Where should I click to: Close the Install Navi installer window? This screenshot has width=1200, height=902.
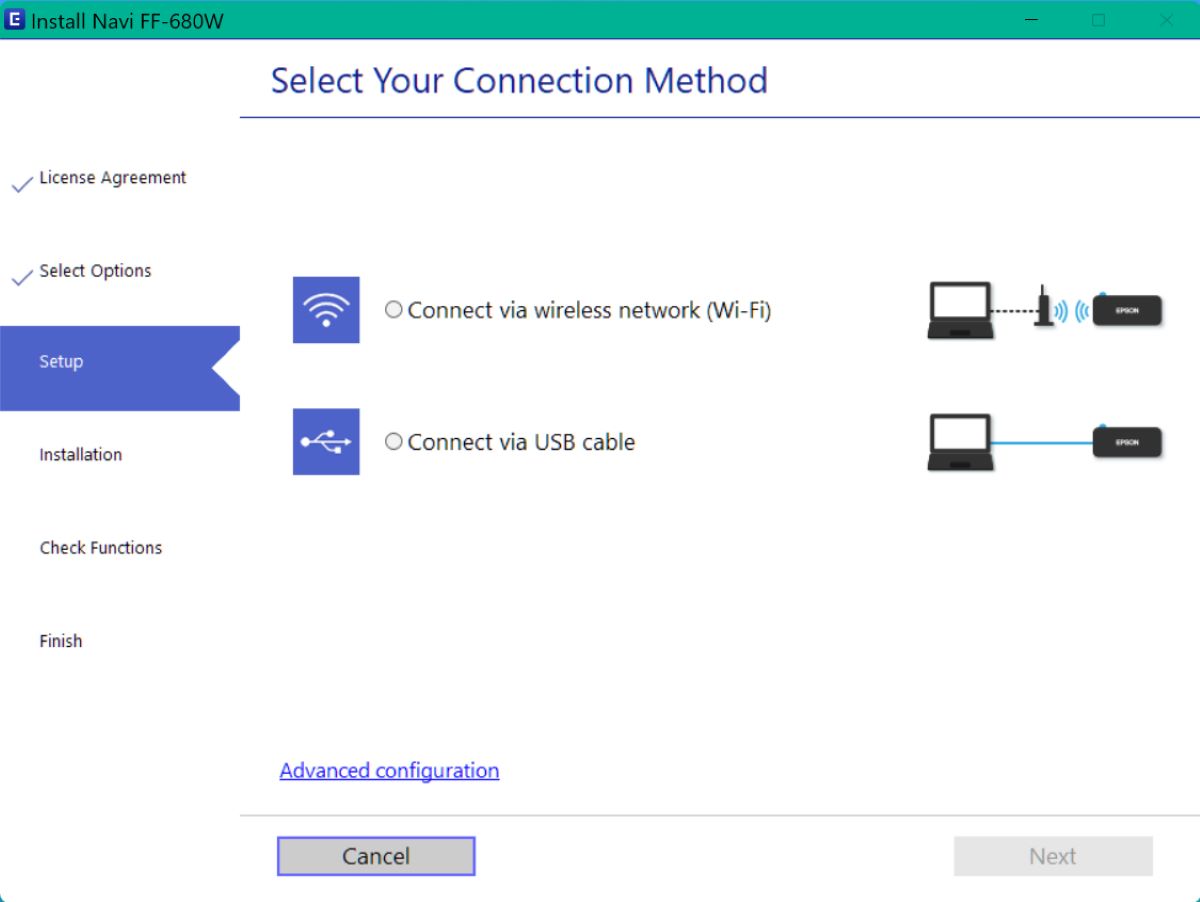point(1166,20)
